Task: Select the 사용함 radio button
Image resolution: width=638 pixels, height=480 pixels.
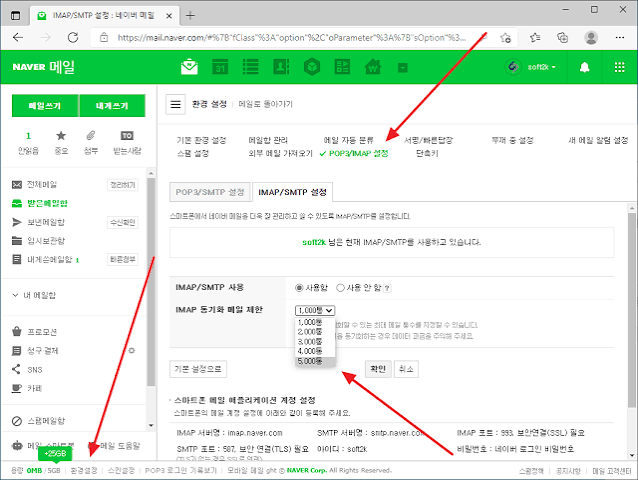Action: click(299, 288)
